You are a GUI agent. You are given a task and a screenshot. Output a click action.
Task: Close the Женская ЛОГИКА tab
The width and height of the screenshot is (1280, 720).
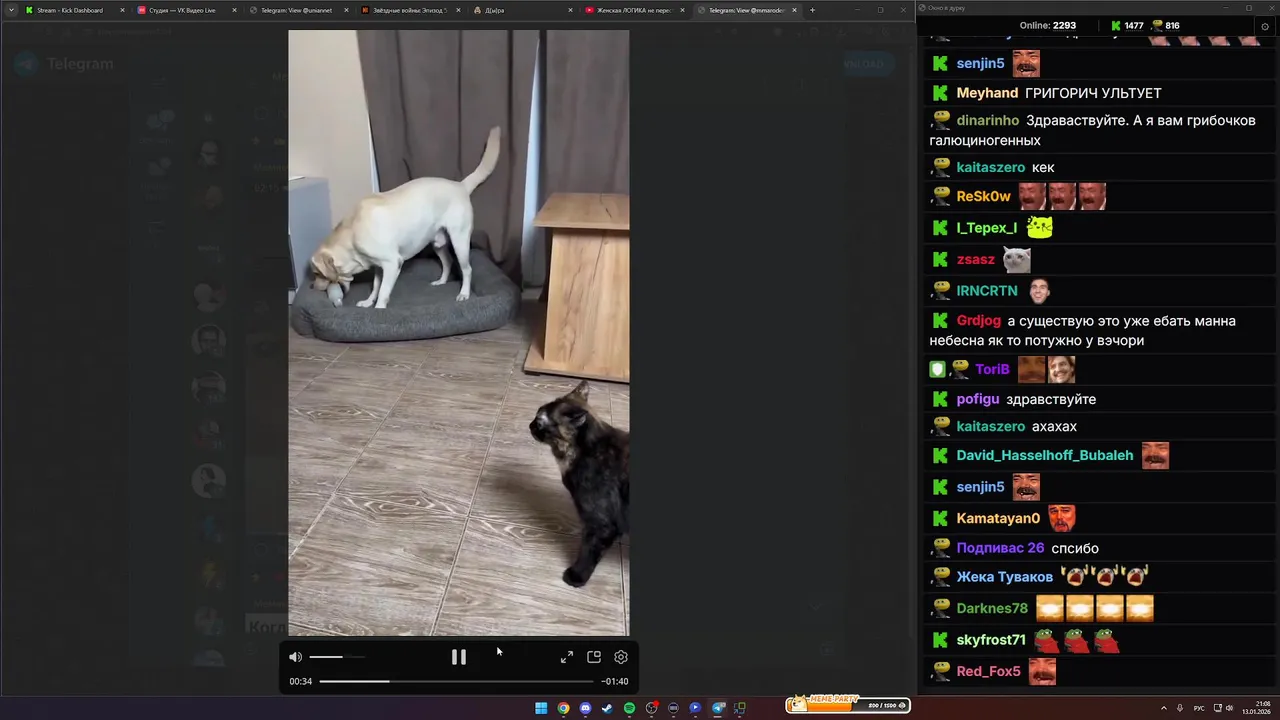coord(682,10)
